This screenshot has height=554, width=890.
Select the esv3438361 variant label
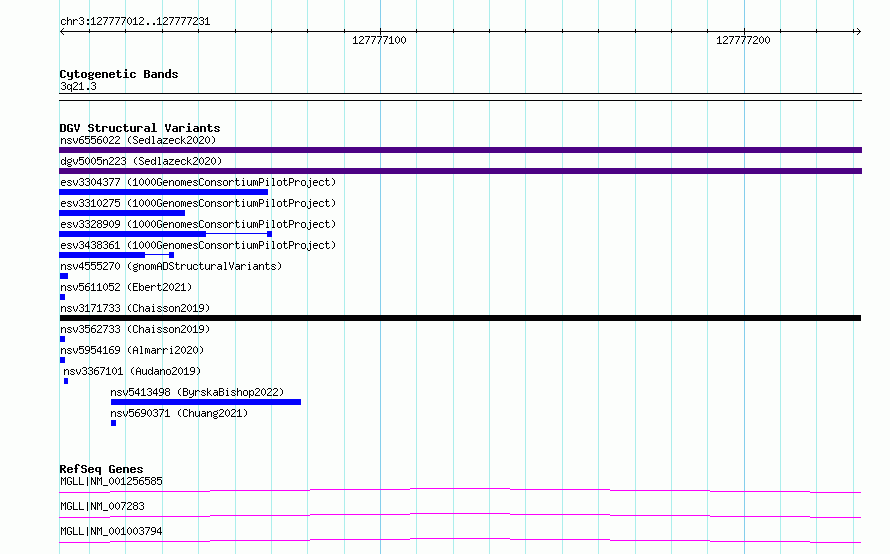tap(198, 245)
